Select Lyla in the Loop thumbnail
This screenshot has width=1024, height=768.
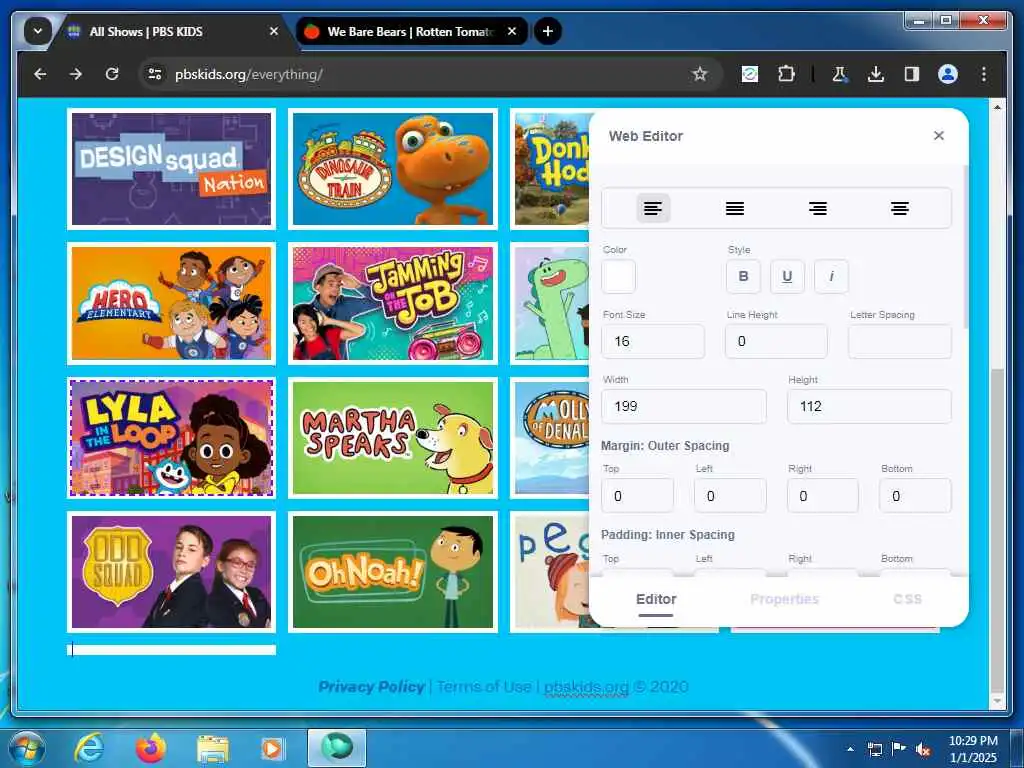[171, 438]
